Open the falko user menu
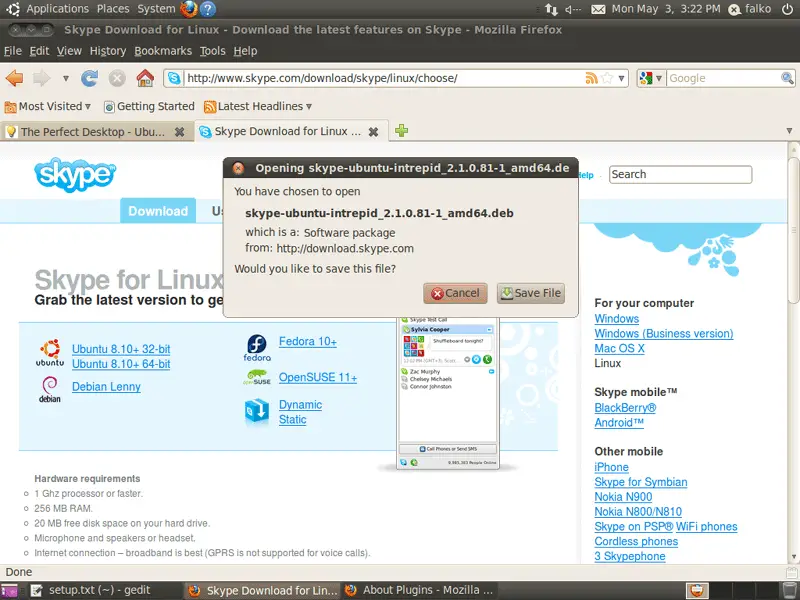The height and width of the screenshot is (600, 800). tap(749, 9)
